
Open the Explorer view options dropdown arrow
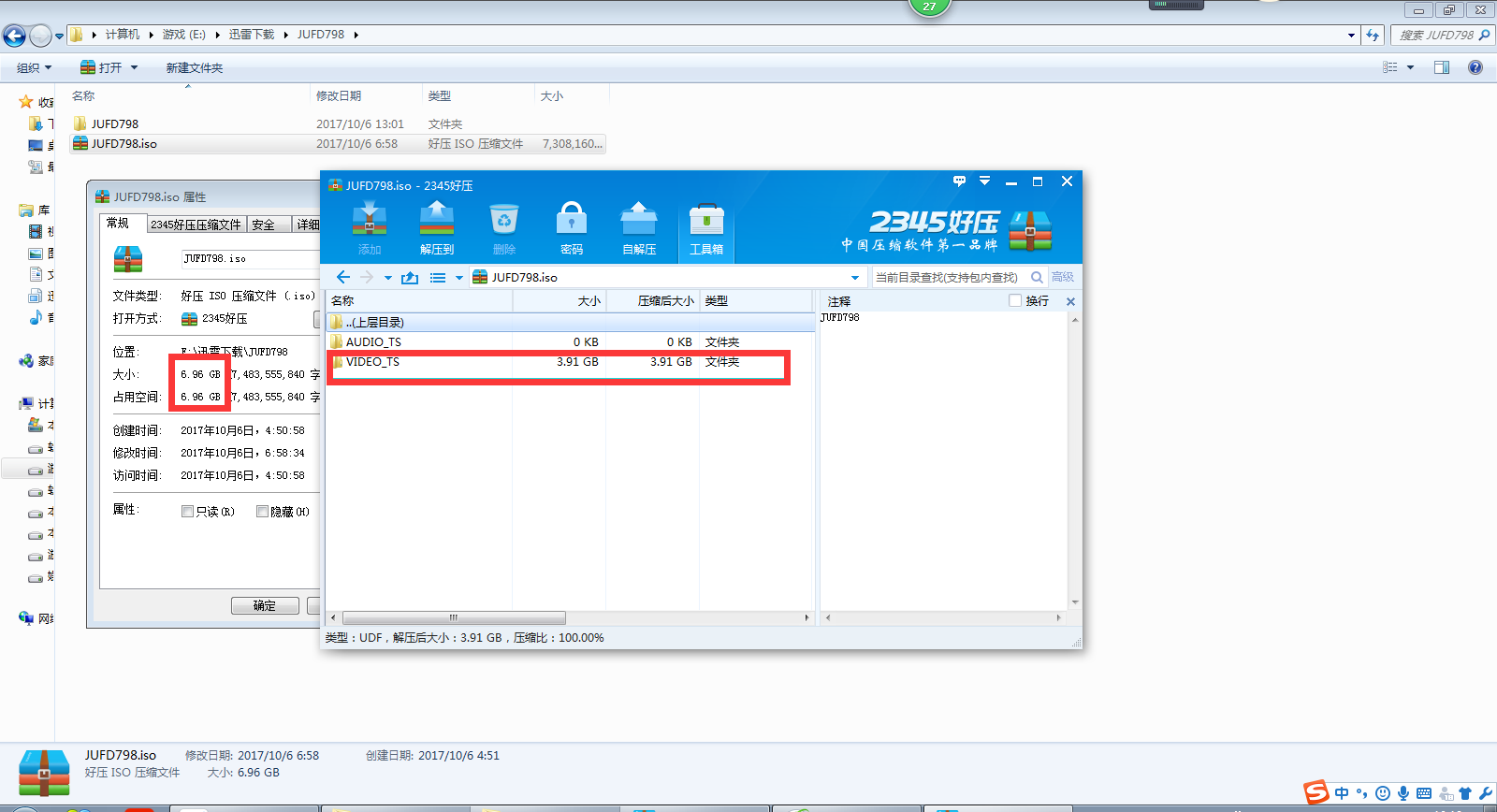coord(1410,67)
